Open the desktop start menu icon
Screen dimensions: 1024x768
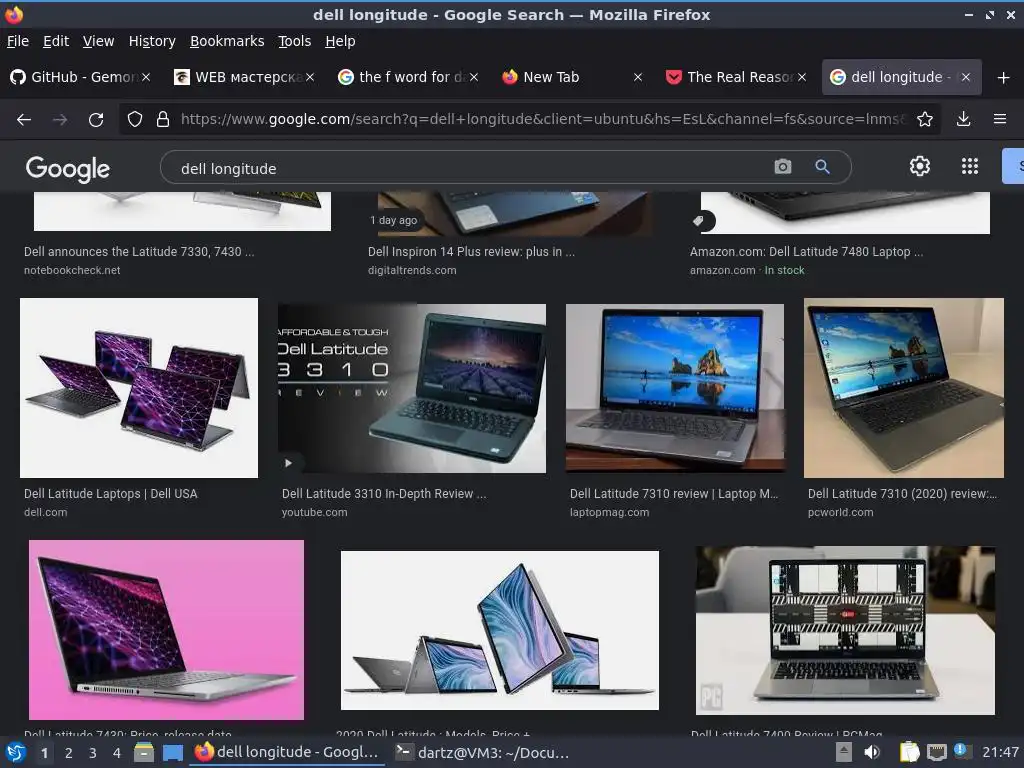(16, 752)
